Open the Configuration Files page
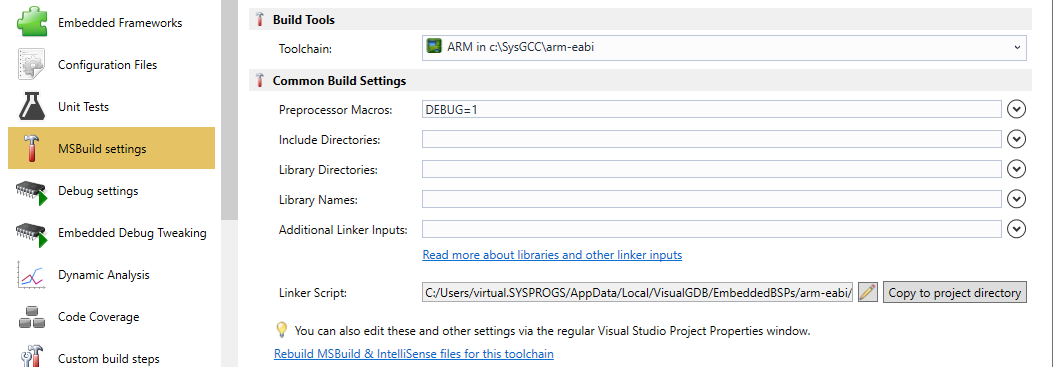 pyautogui.click(x=111, y=65)
